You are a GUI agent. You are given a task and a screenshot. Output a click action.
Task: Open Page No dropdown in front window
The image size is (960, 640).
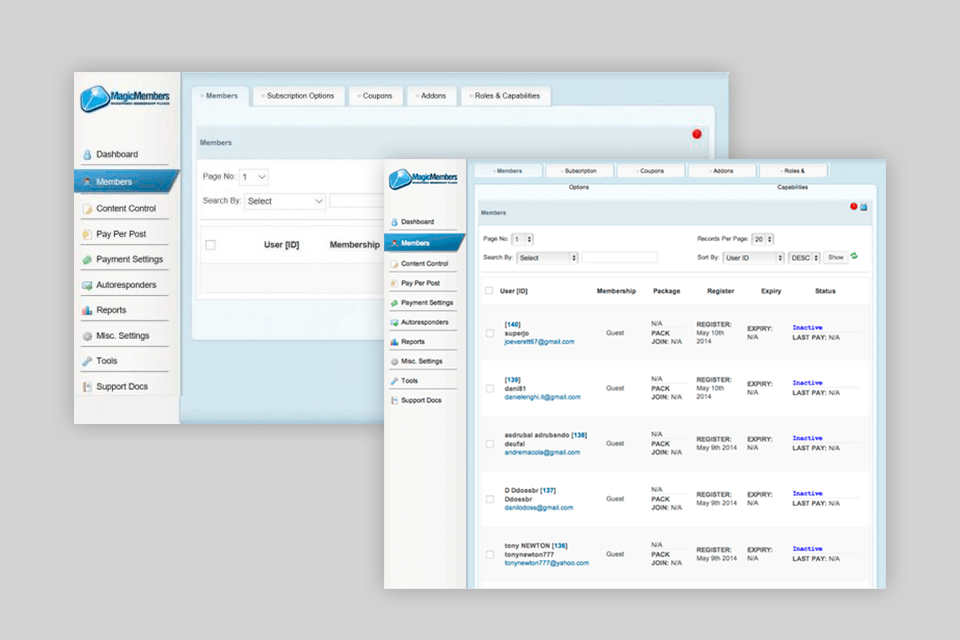tap(523, 239)
